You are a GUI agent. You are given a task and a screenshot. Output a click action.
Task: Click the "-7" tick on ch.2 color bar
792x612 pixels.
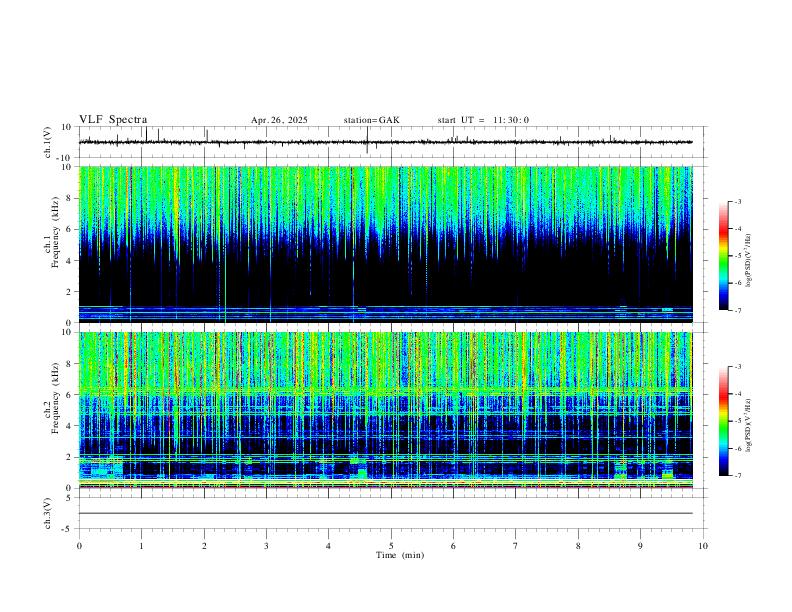tap(737, 475)
